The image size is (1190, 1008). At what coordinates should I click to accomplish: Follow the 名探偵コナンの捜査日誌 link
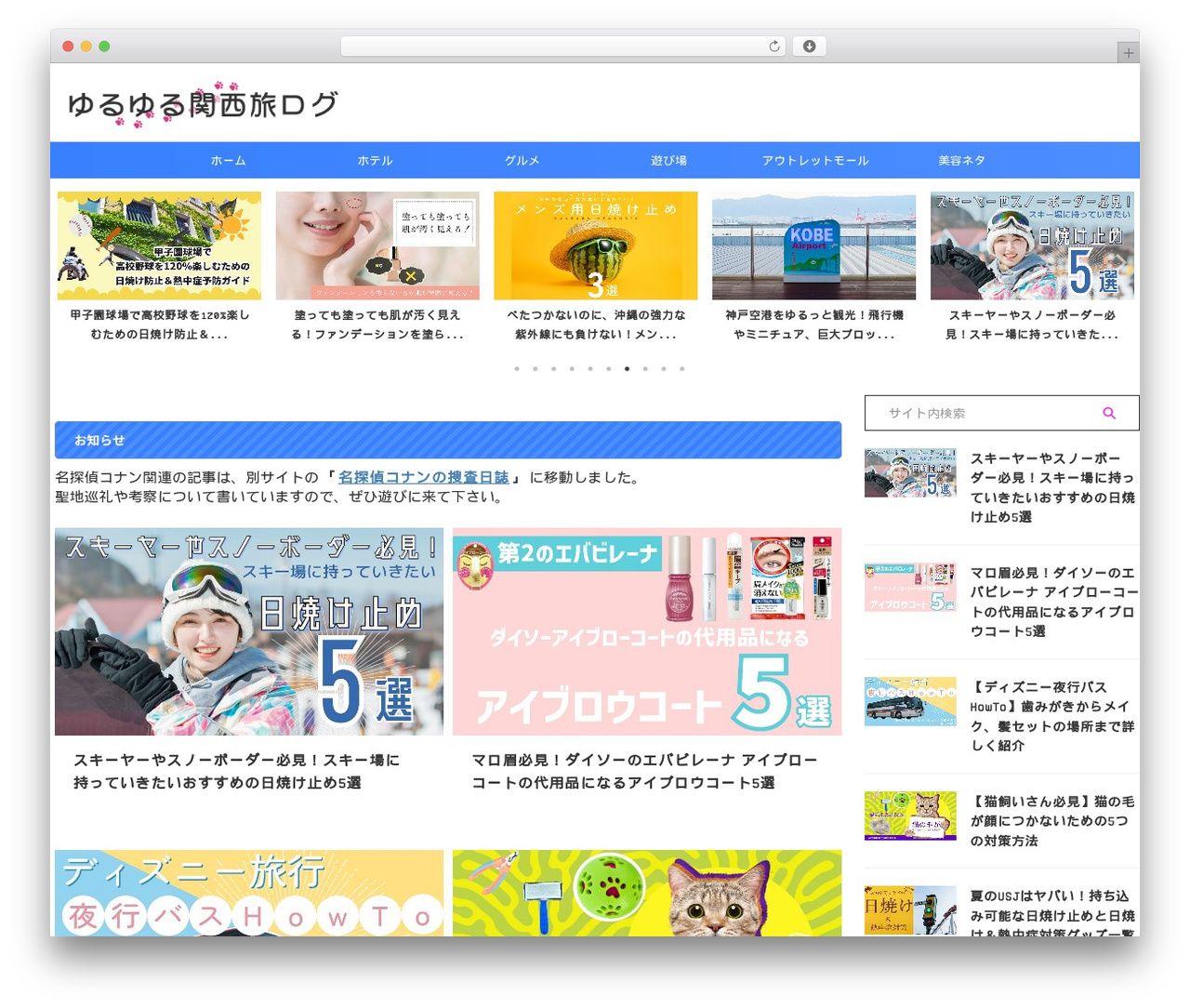pyautogui.click(x=423, y=477)
